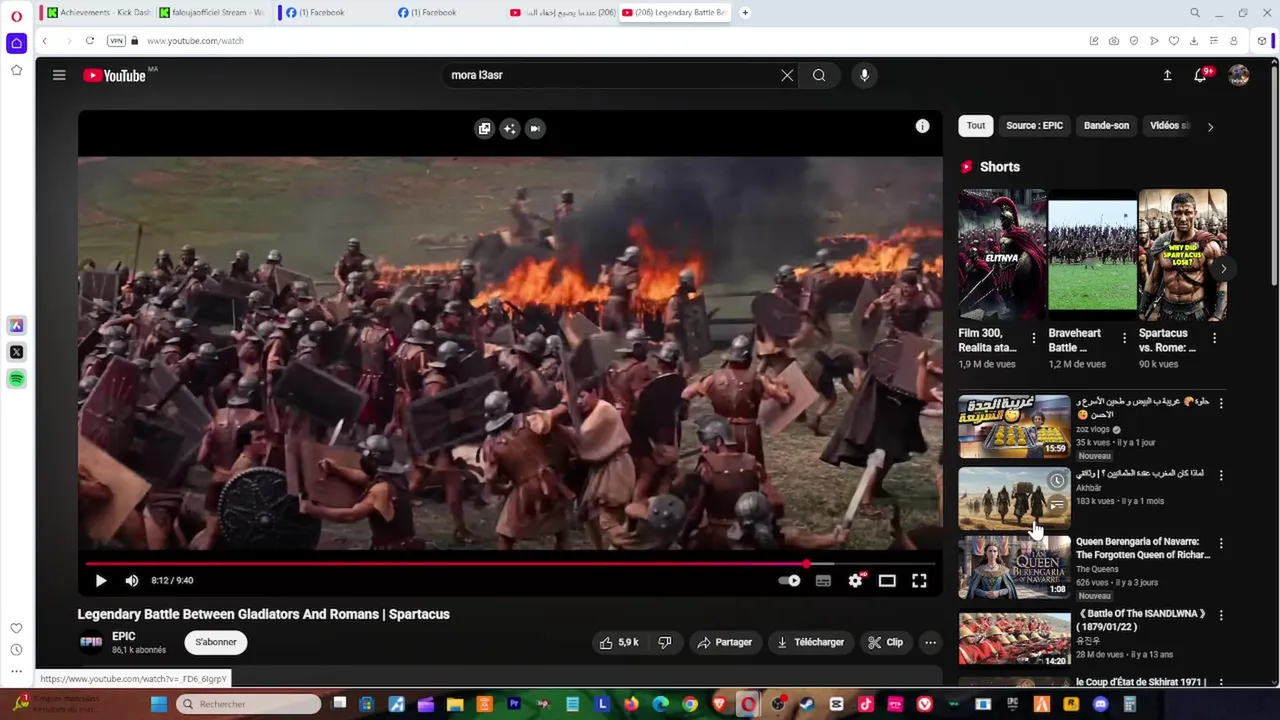
Task: Select the 'Tout' filter chip
Action: [x=976, y=126]
